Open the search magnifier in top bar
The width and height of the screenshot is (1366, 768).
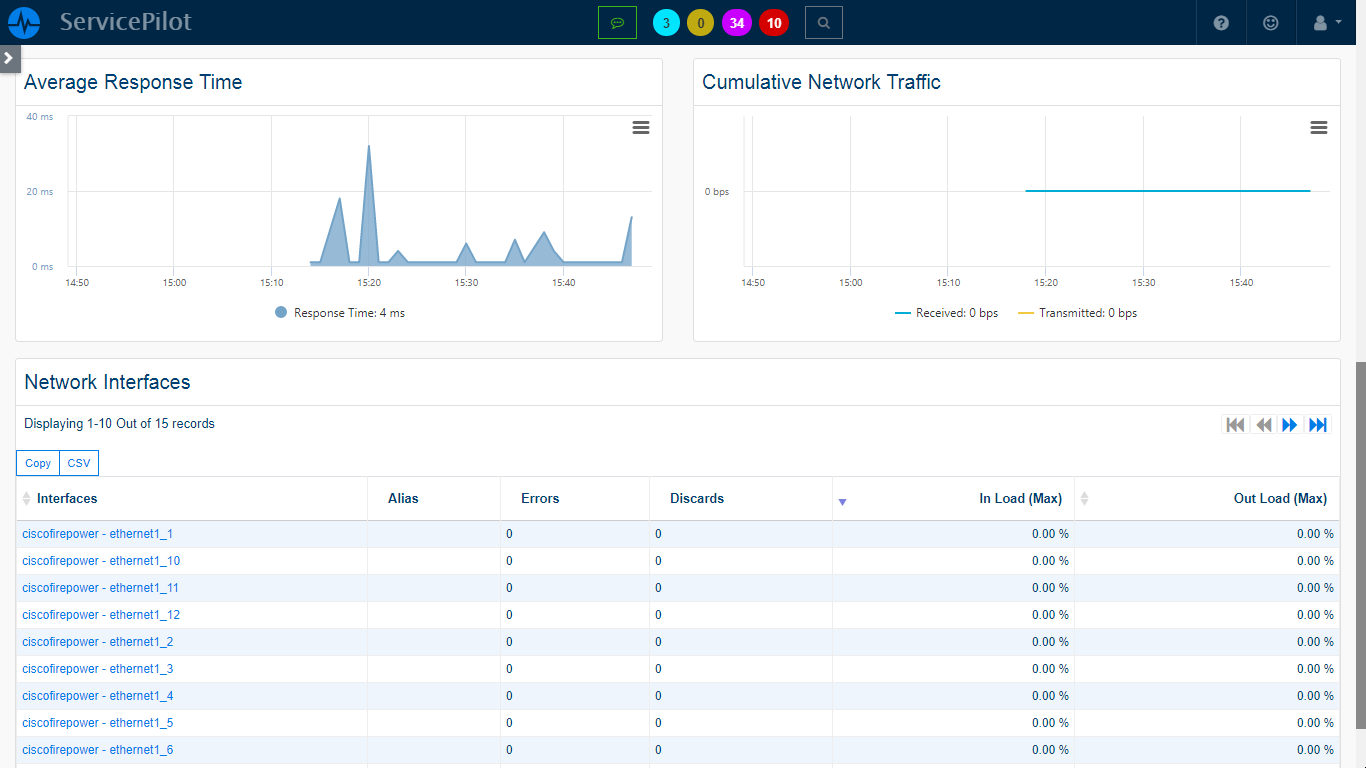pyautogui.click(x=823, y=22)
